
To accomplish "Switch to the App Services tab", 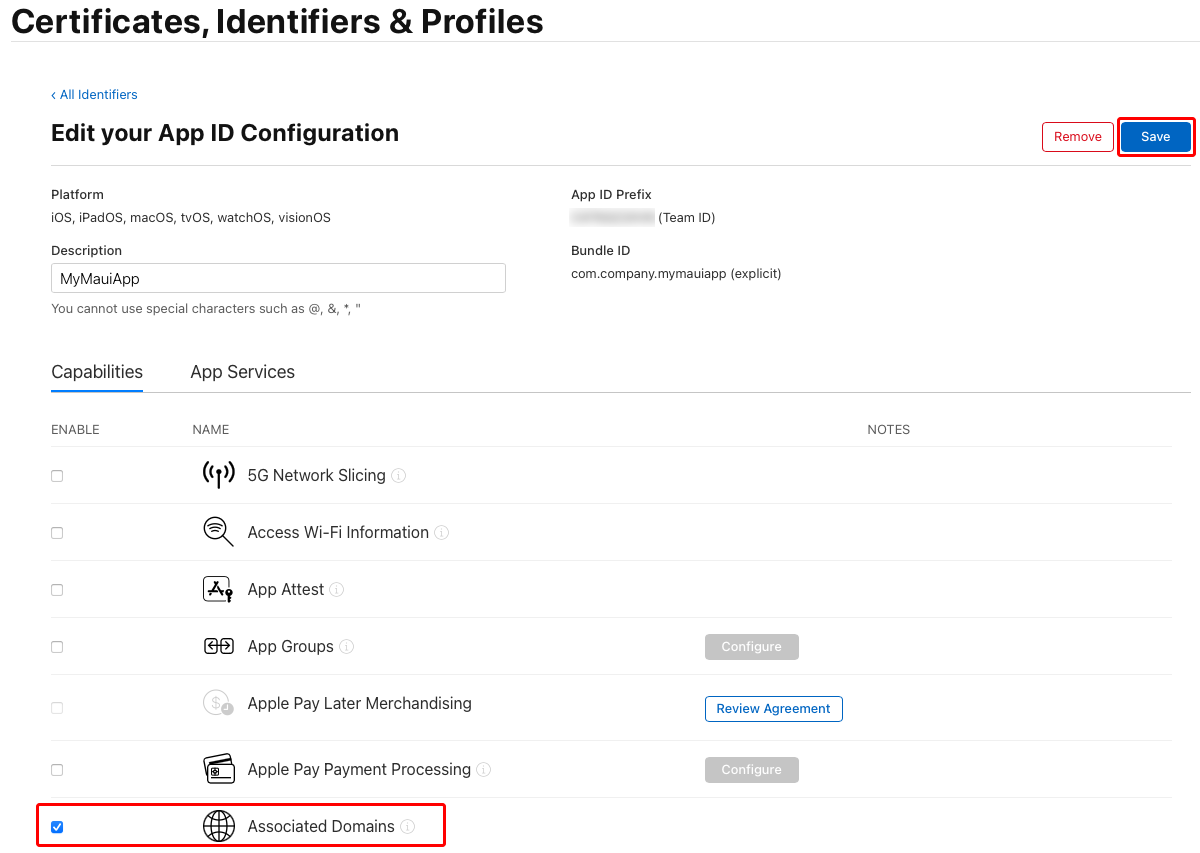I will tap(242, 371).
